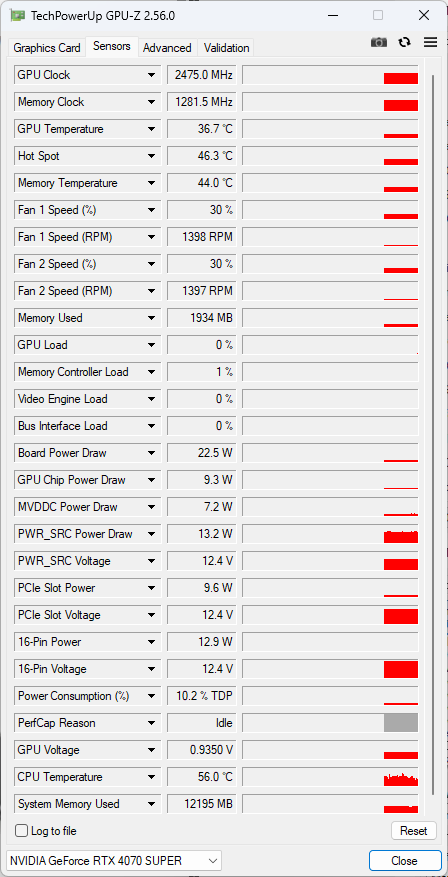The height and width of the screenshot is (877, 448).
Task: Click the Close button at bottom
Action: point(404,861)
